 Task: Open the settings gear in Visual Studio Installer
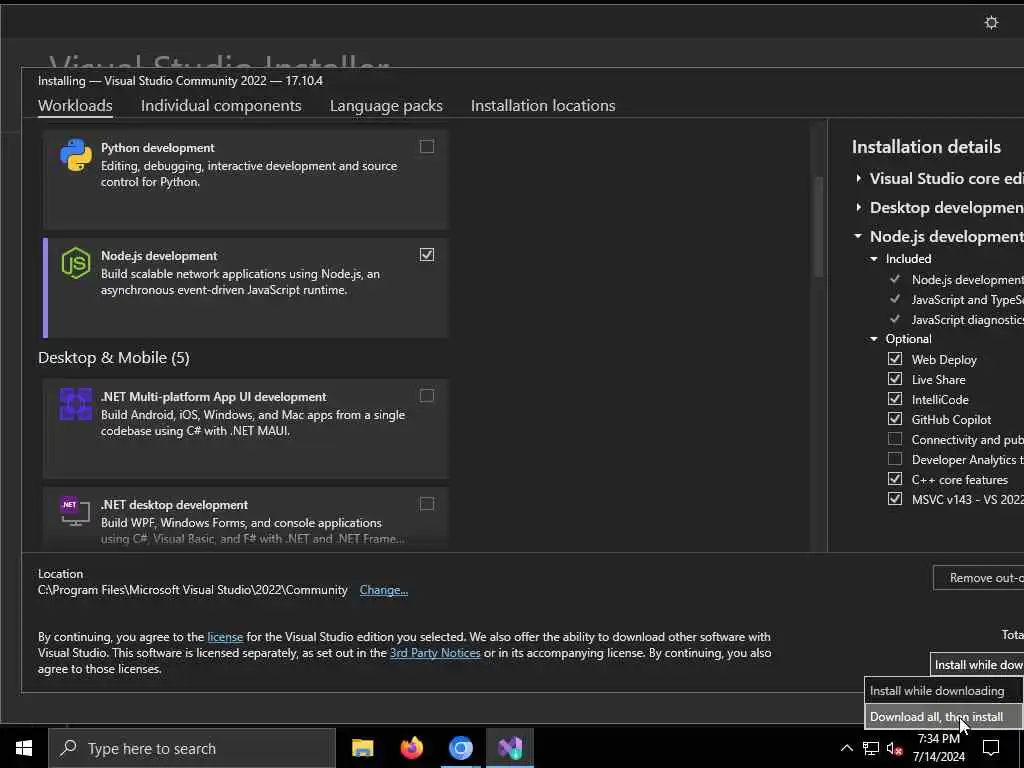coord(991,23)
